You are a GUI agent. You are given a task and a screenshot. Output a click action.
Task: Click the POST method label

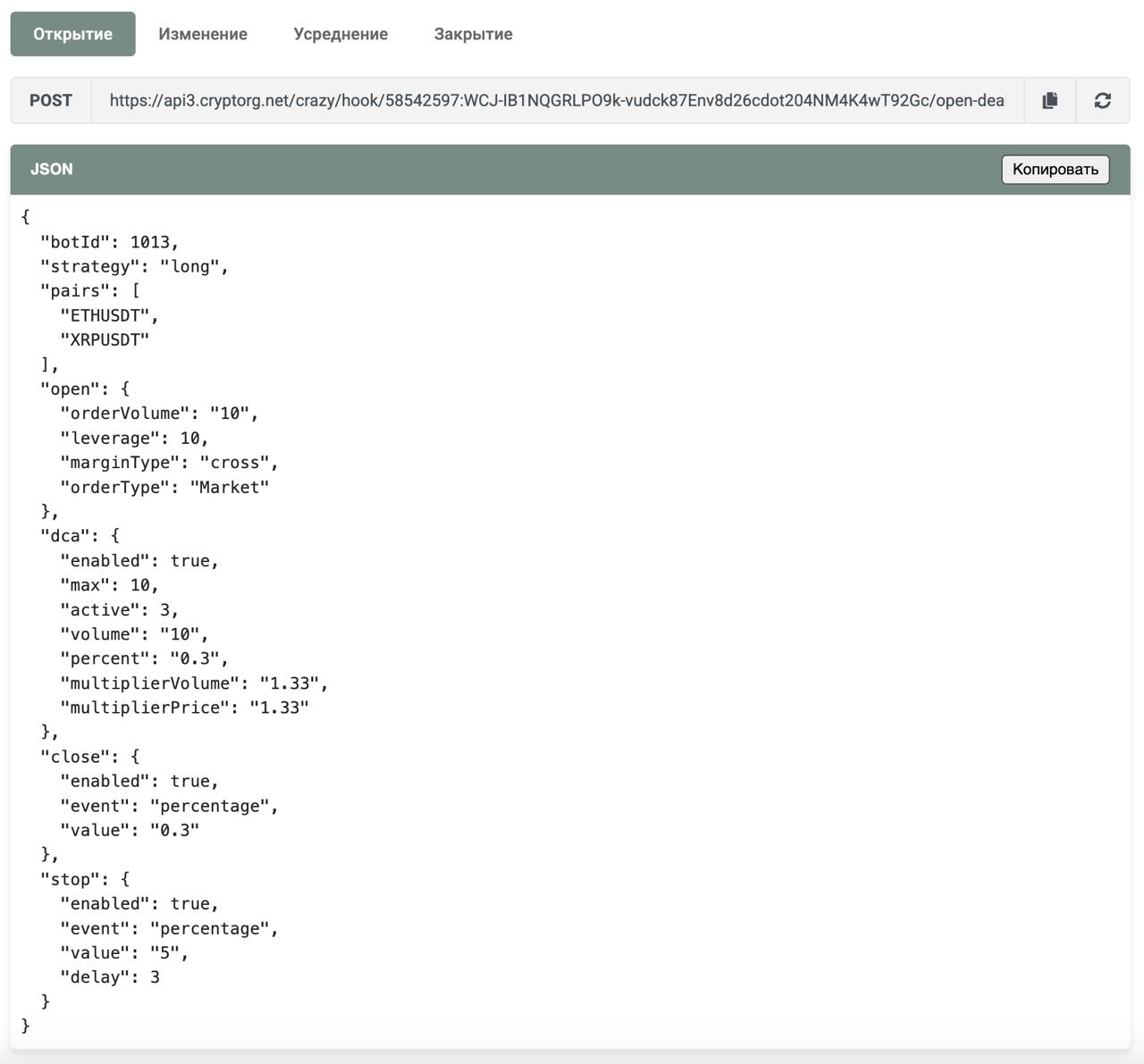(51, 100)
